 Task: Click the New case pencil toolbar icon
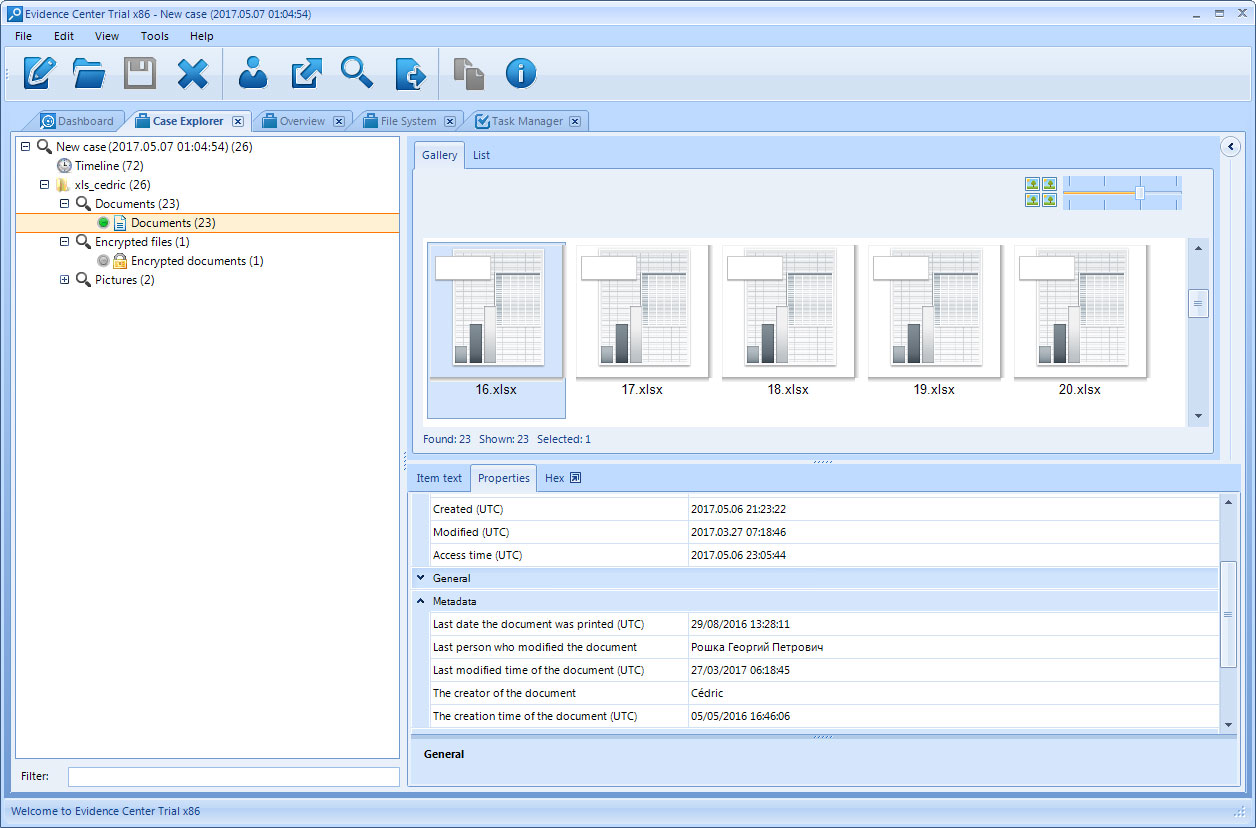[40, 73]
